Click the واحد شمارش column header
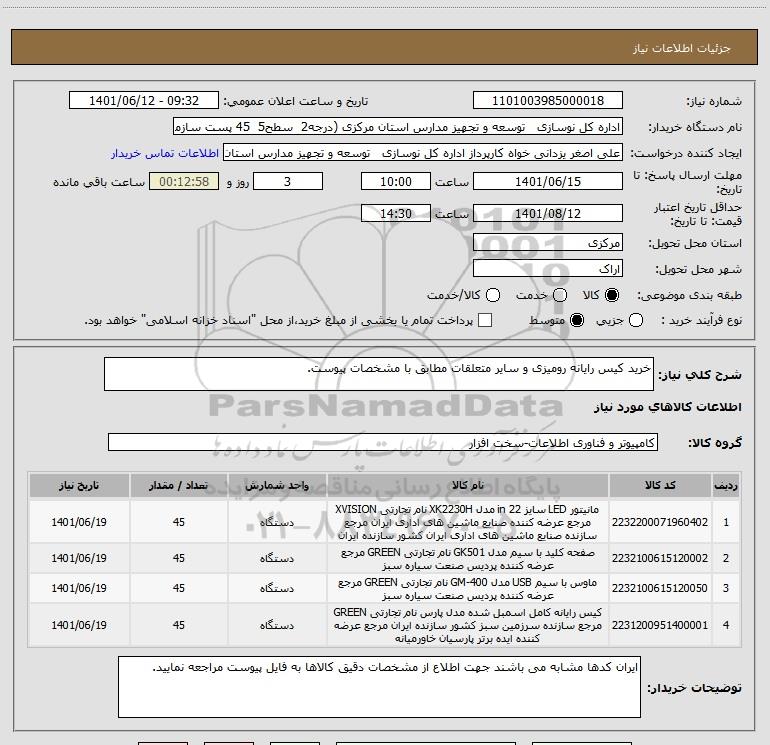The image size is (770, 745). tap(277, 486)
